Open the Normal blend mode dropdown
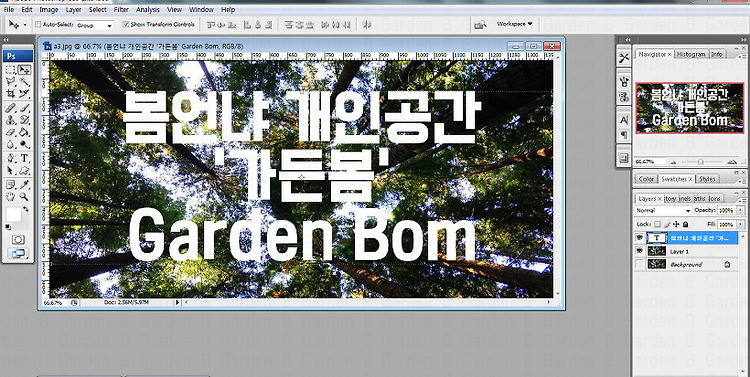 (x=663, y=211)
